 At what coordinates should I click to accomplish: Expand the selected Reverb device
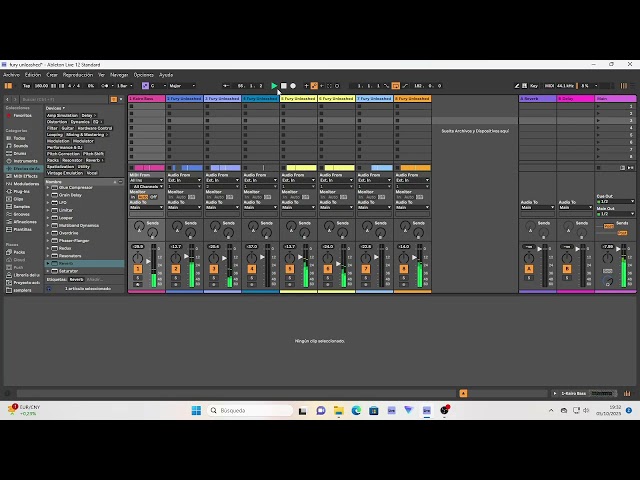click(48, 264)
